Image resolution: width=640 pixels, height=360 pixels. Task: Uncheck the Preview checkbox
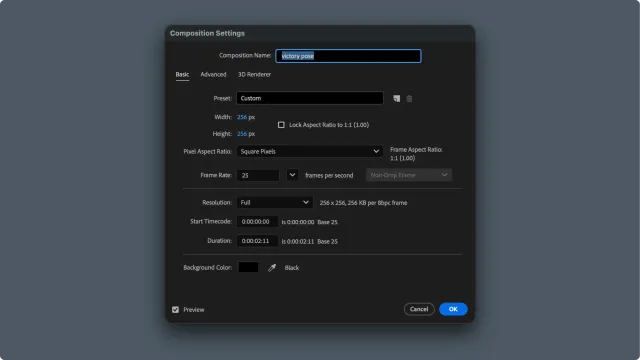tap(176, 310)
